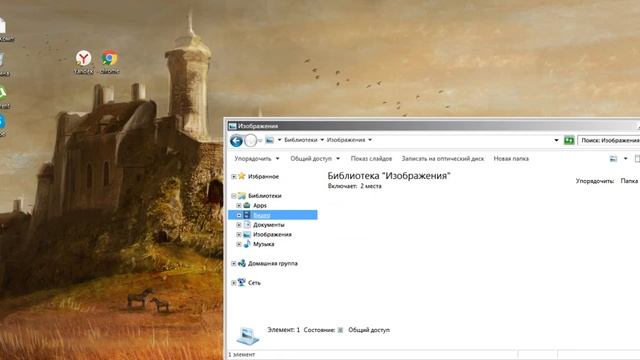Click the search Изображения input field
This screenshot has height=360, width=640.
pyautogui.click(x=609, y=140)
